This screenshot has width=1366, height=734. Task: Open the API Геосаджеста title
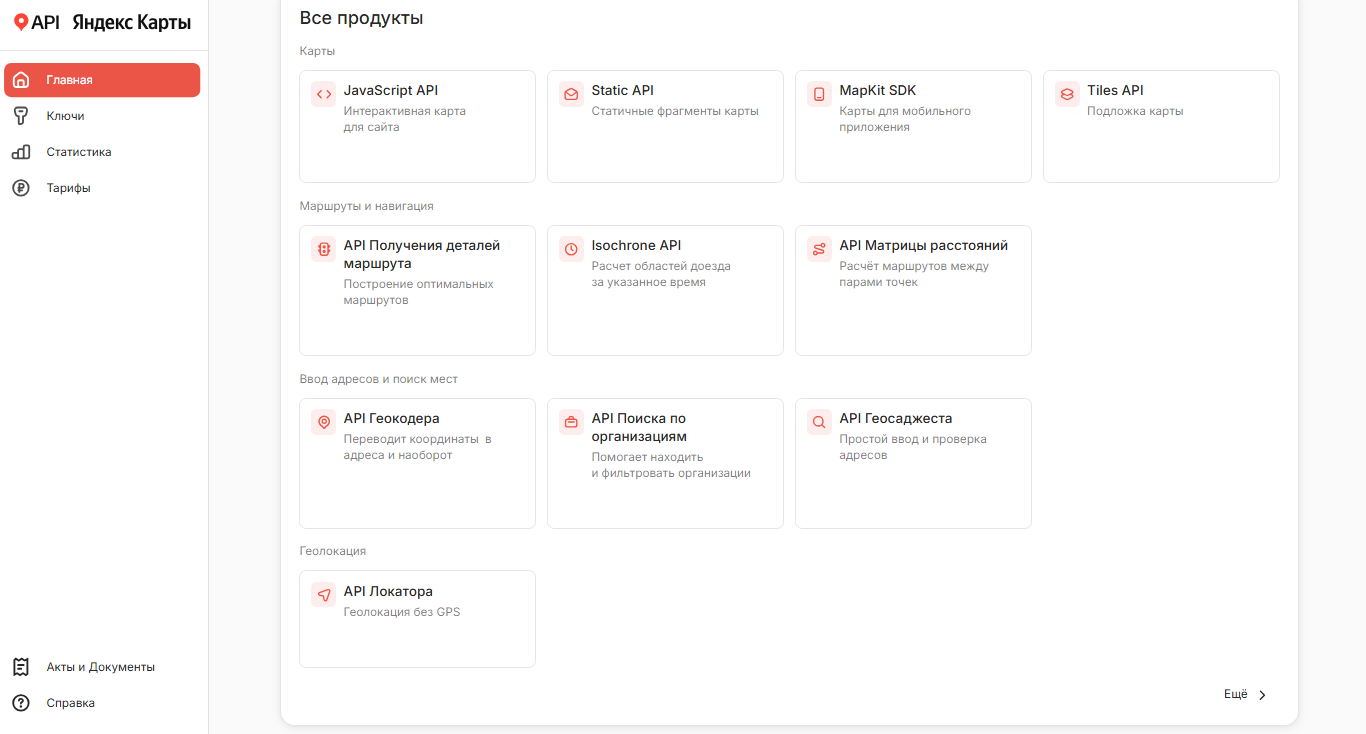[x=896, y=418]
